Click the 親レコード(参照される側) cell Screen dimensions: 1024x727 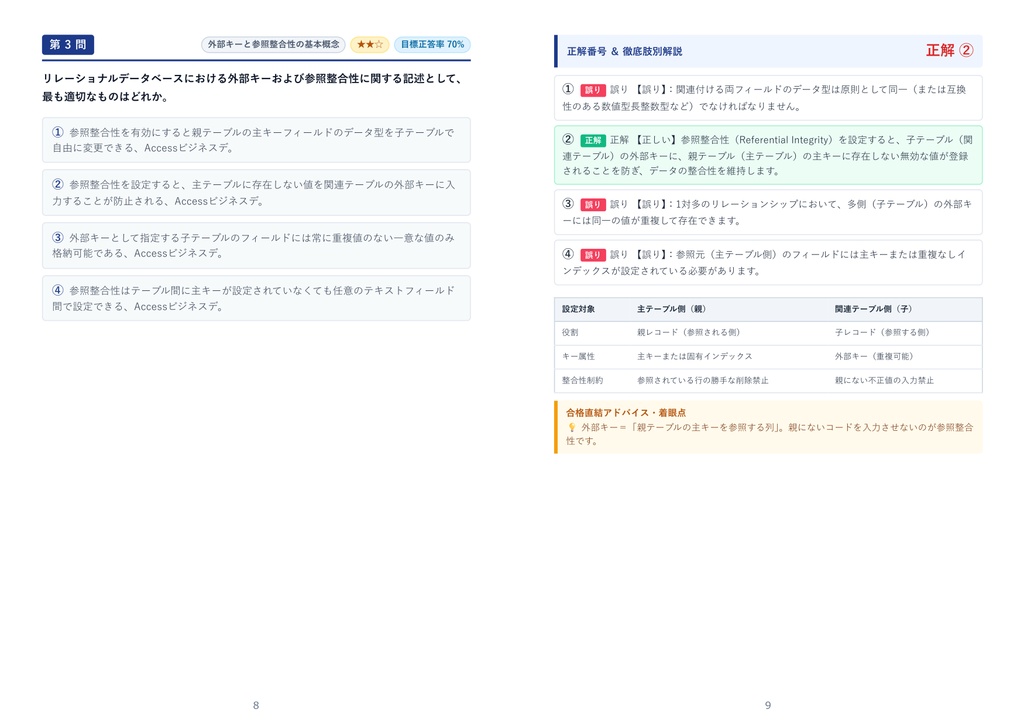[x=688, y=332]
